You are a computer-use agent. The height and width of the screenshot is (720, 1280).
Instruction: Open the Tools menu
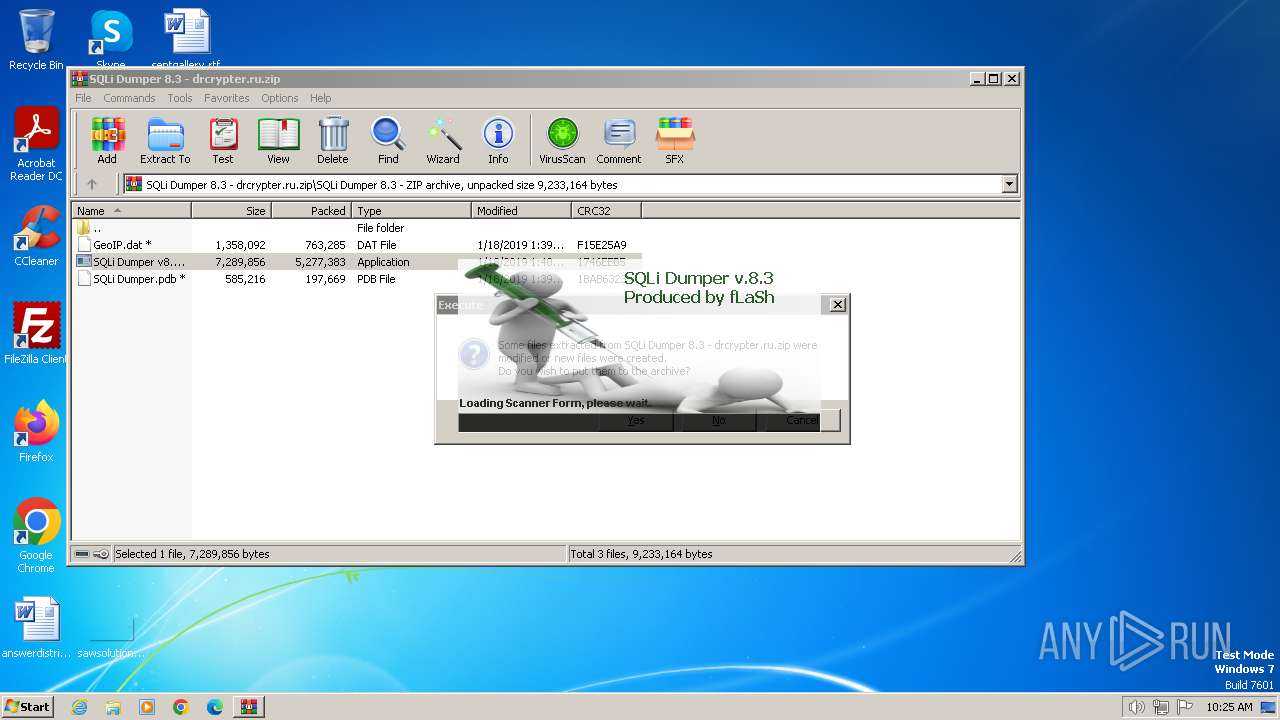click(x=180, y=98)
